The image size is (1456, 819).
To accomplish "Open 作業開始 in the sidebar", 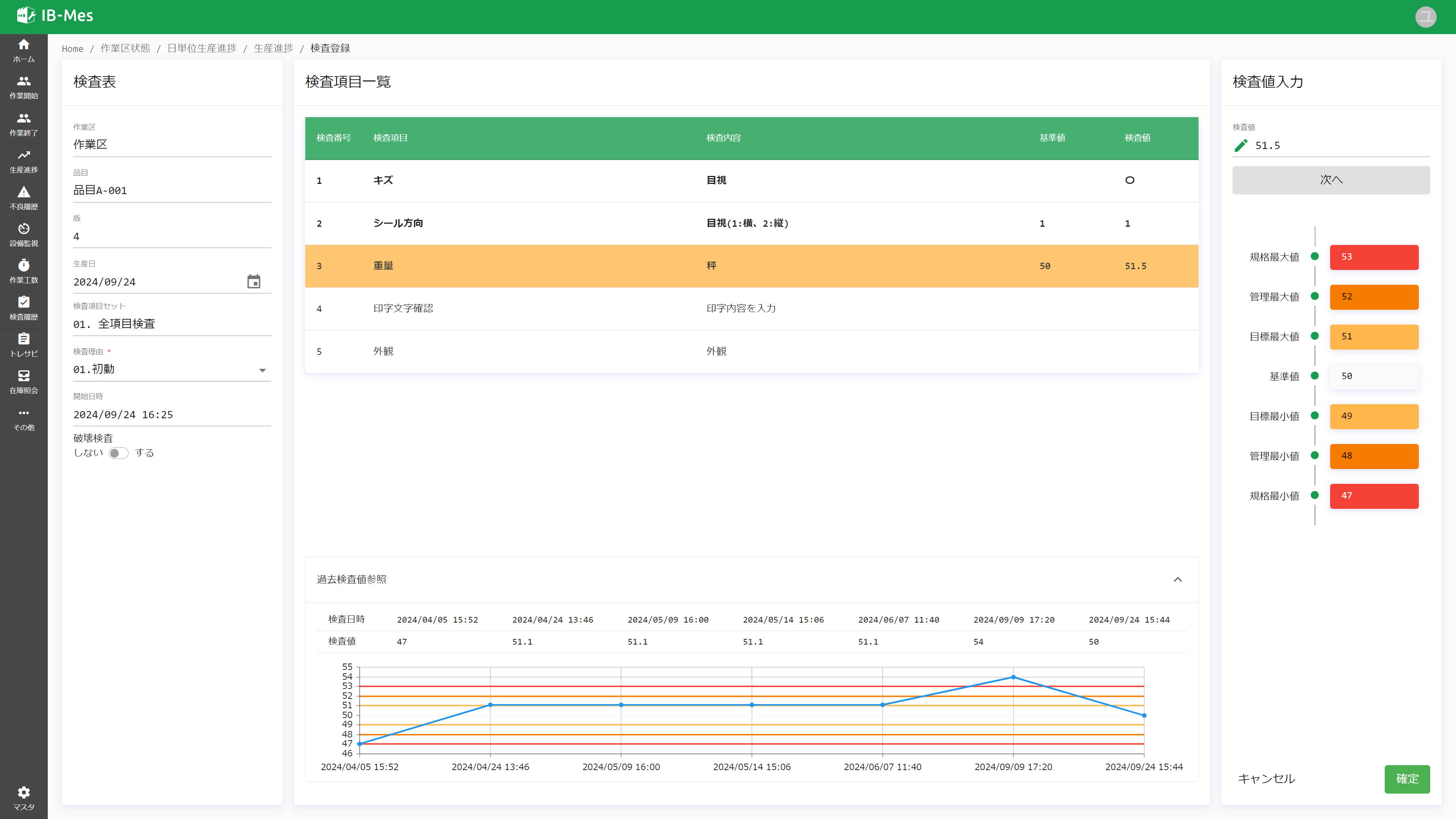I will pos(24,88).
